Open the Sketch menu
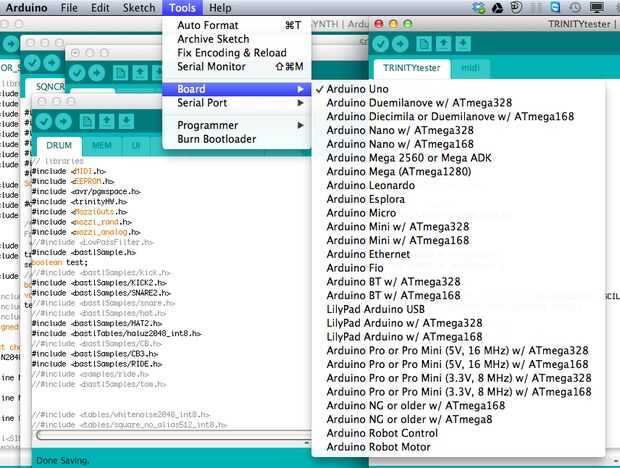Image resolution: width=620 pixels, height=468 pixels. [x=139, y=8]
